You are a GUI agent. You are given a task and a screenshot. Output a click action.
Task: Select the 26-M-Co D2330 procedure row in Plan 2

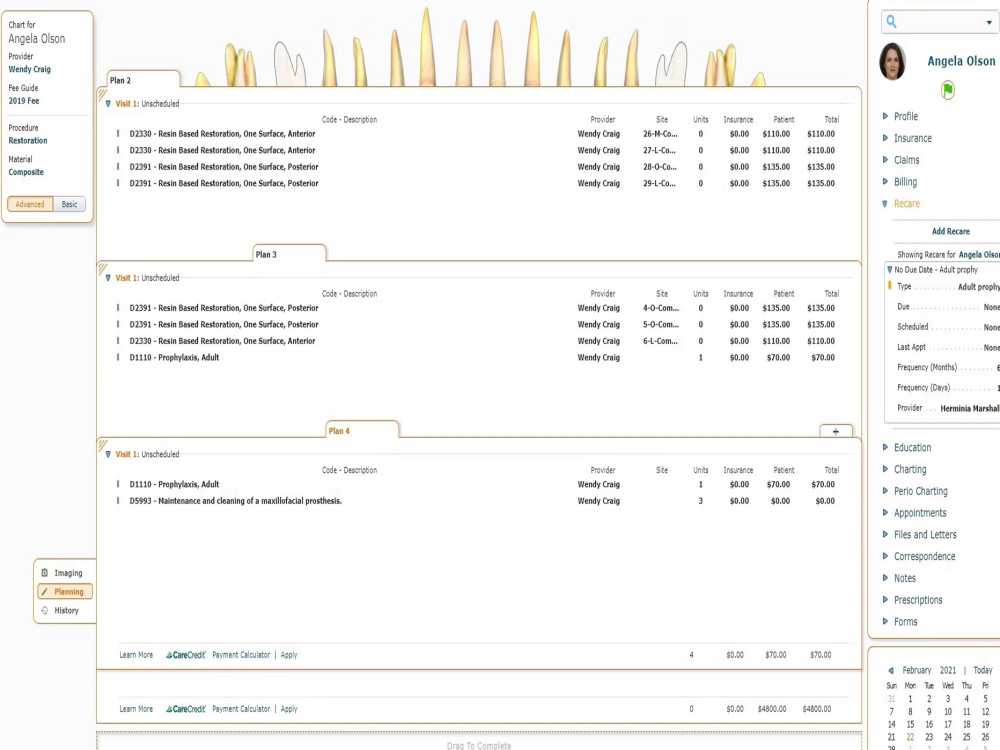[475, 134]
